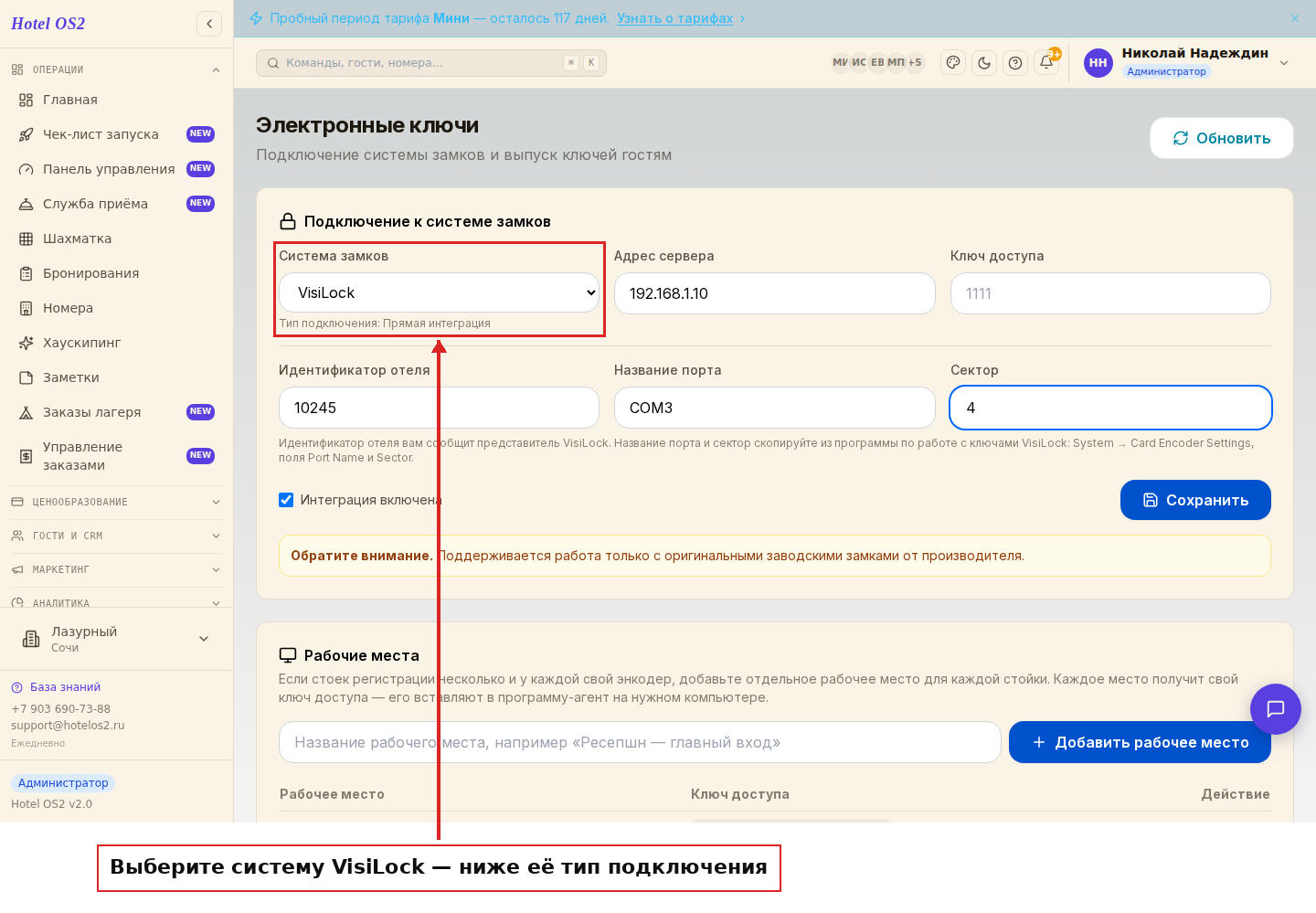Open the Шахматка grid view

[117, 239]
